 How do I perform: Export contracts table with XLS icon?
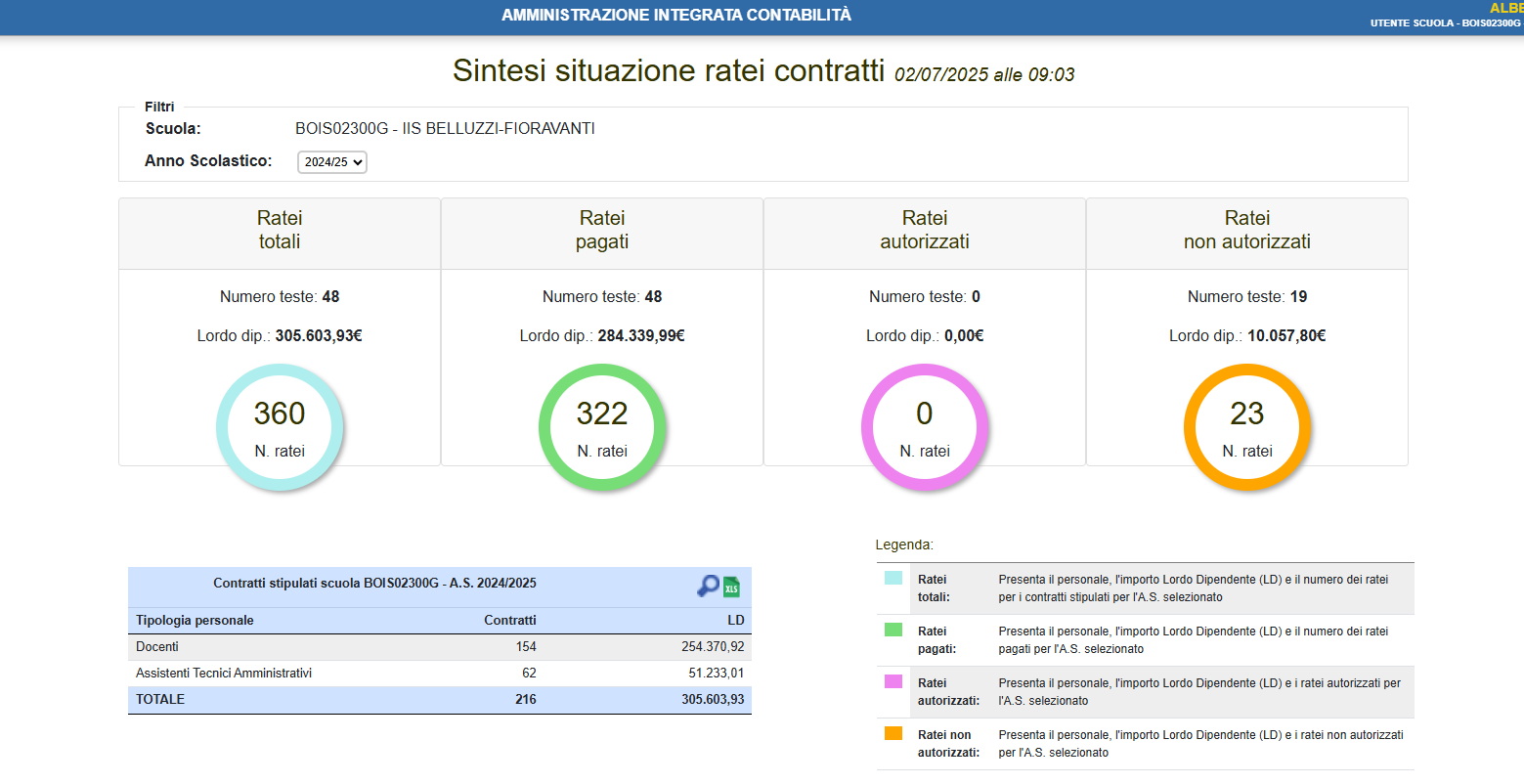point(731,587)
